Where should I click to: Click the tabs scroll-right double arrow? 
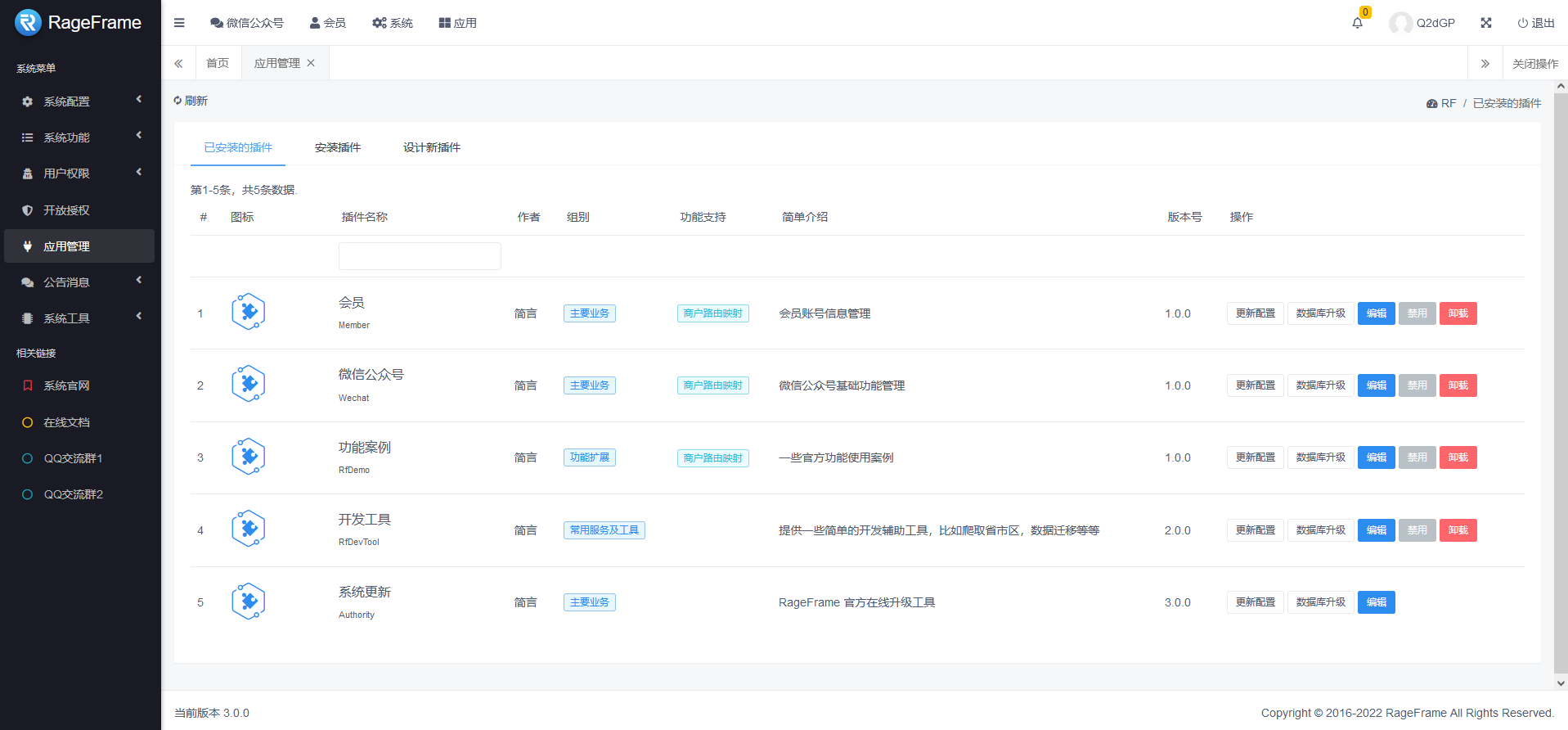pos(1485,64)
